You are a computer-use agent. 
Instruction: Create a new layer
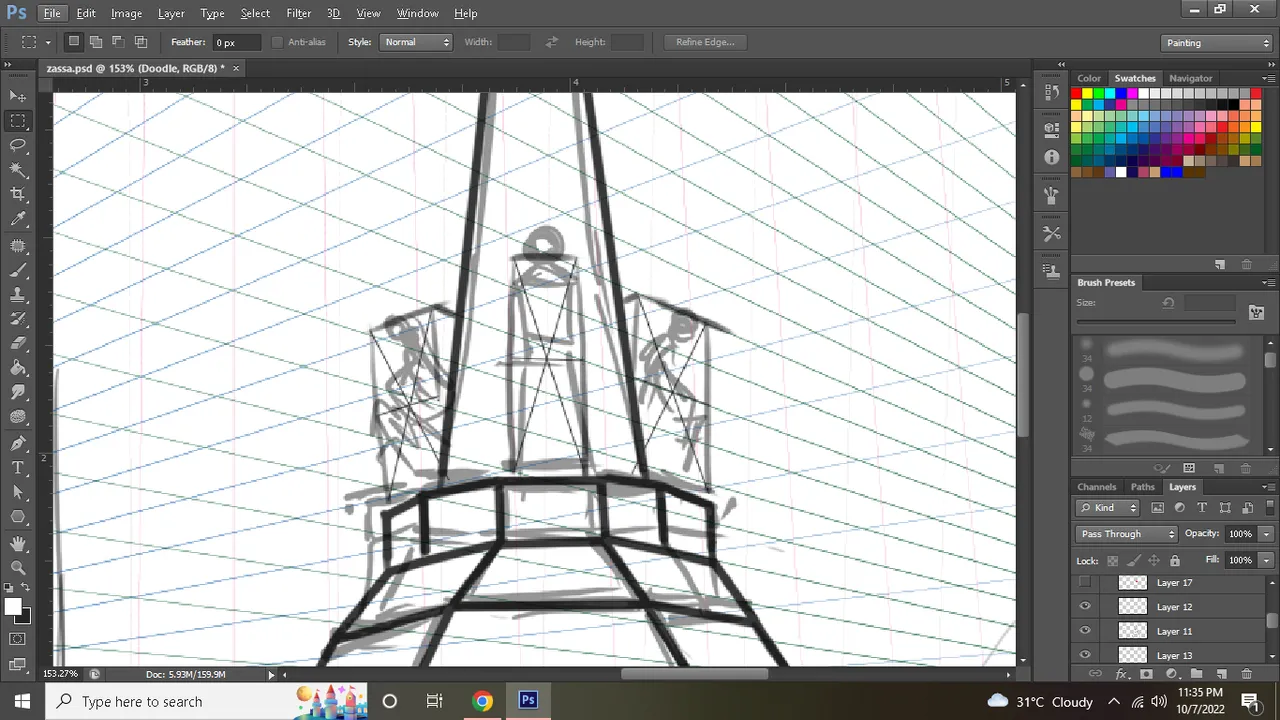pos(1221,674)
